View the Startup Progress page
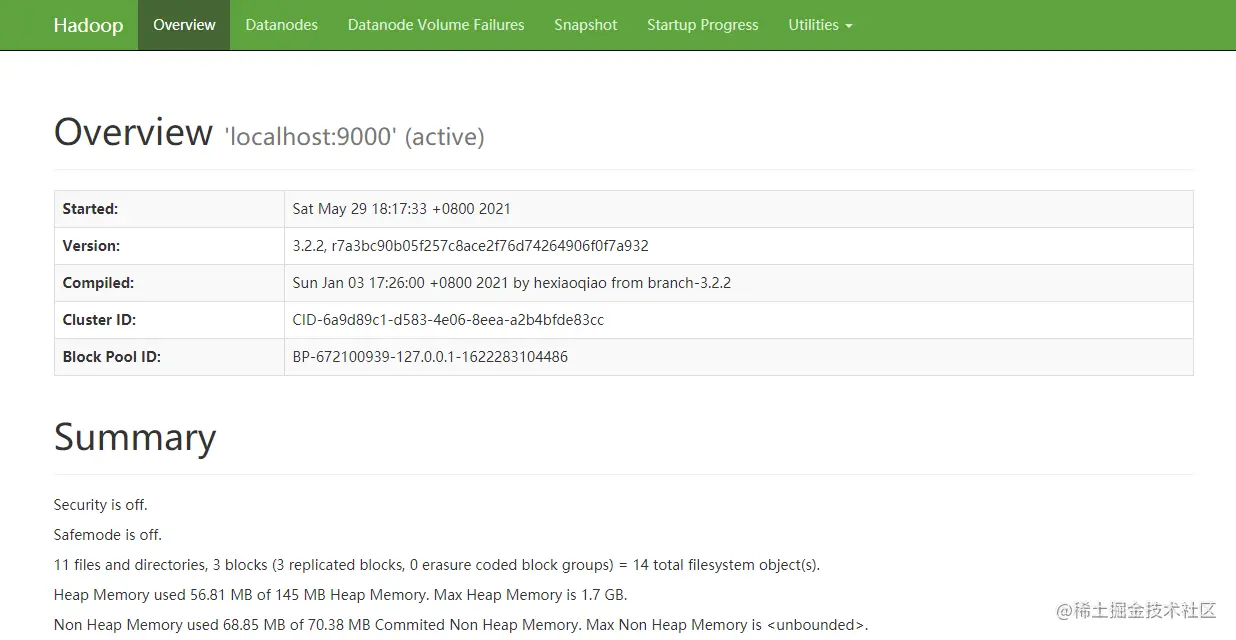 pos(702,25)
